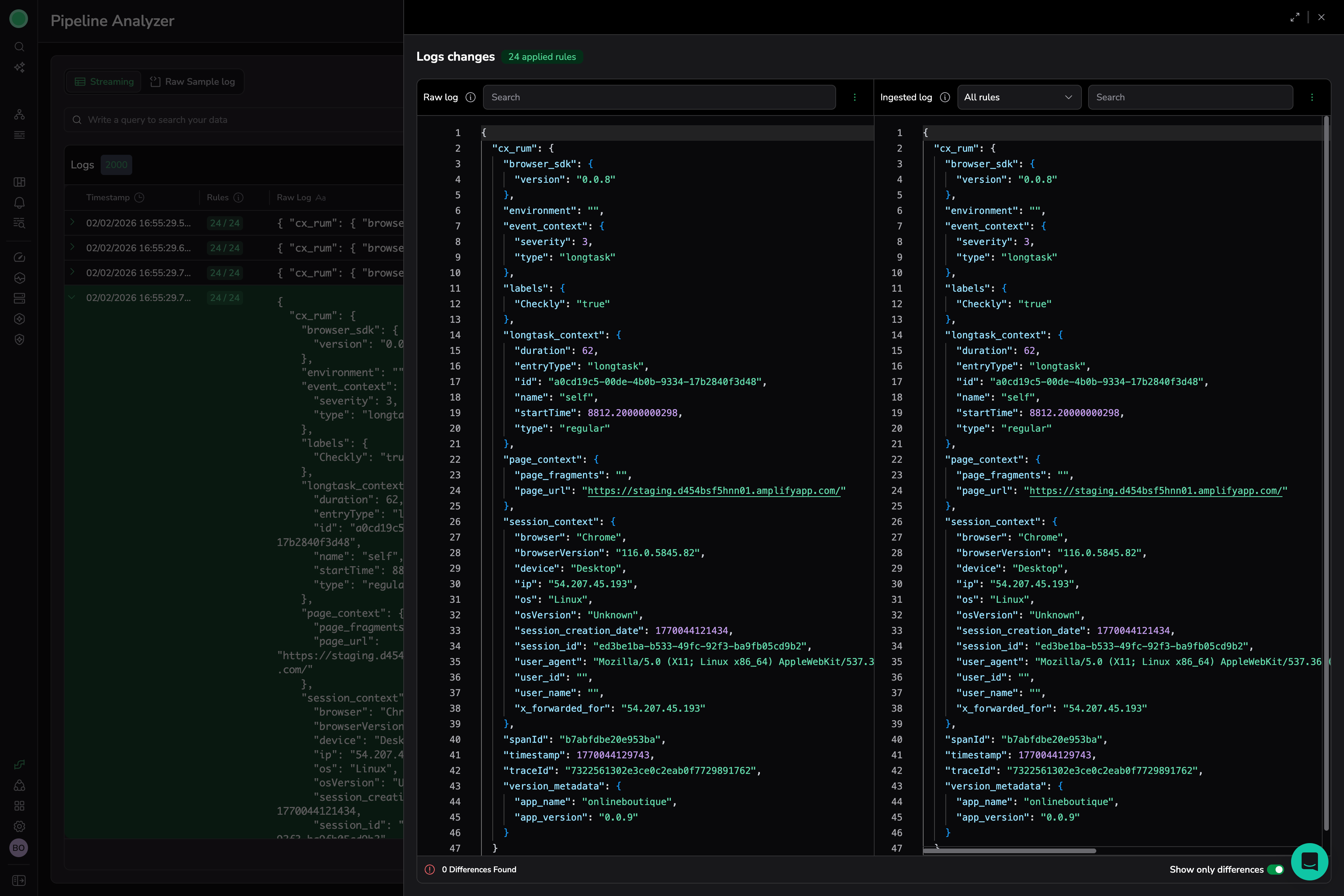Toggle Show only differences switch
The width and height of the screenshot is (1344, 896).
pyautogui.click(x=1276, y=870)
